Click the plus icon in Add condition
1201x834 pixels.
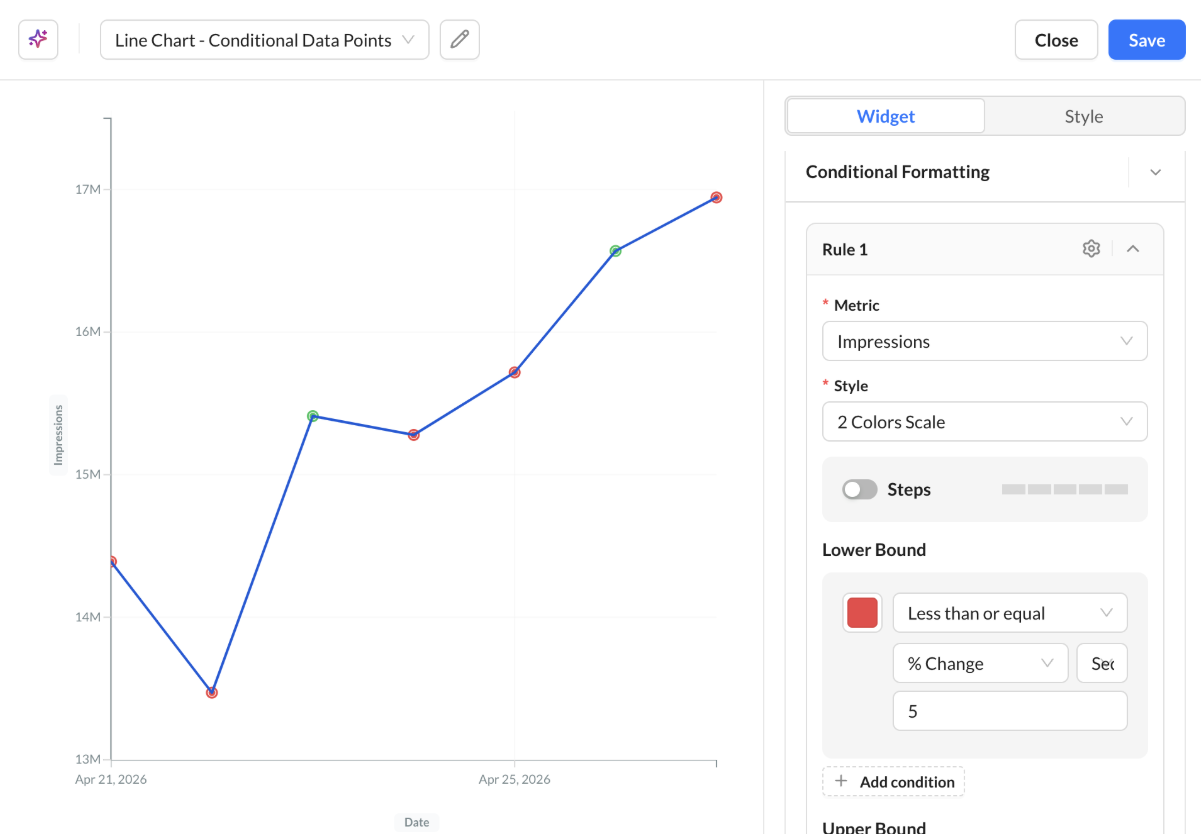point(841,781)
